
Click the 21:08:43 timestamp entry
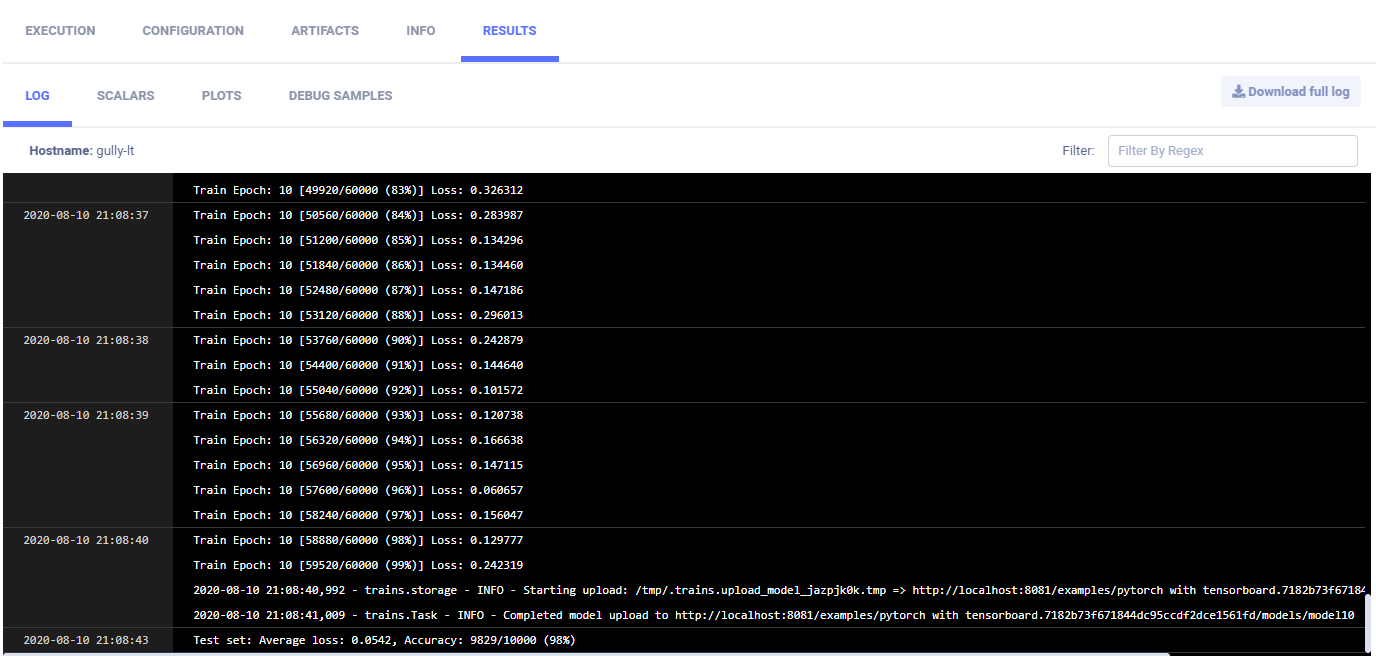coord(86,640)
